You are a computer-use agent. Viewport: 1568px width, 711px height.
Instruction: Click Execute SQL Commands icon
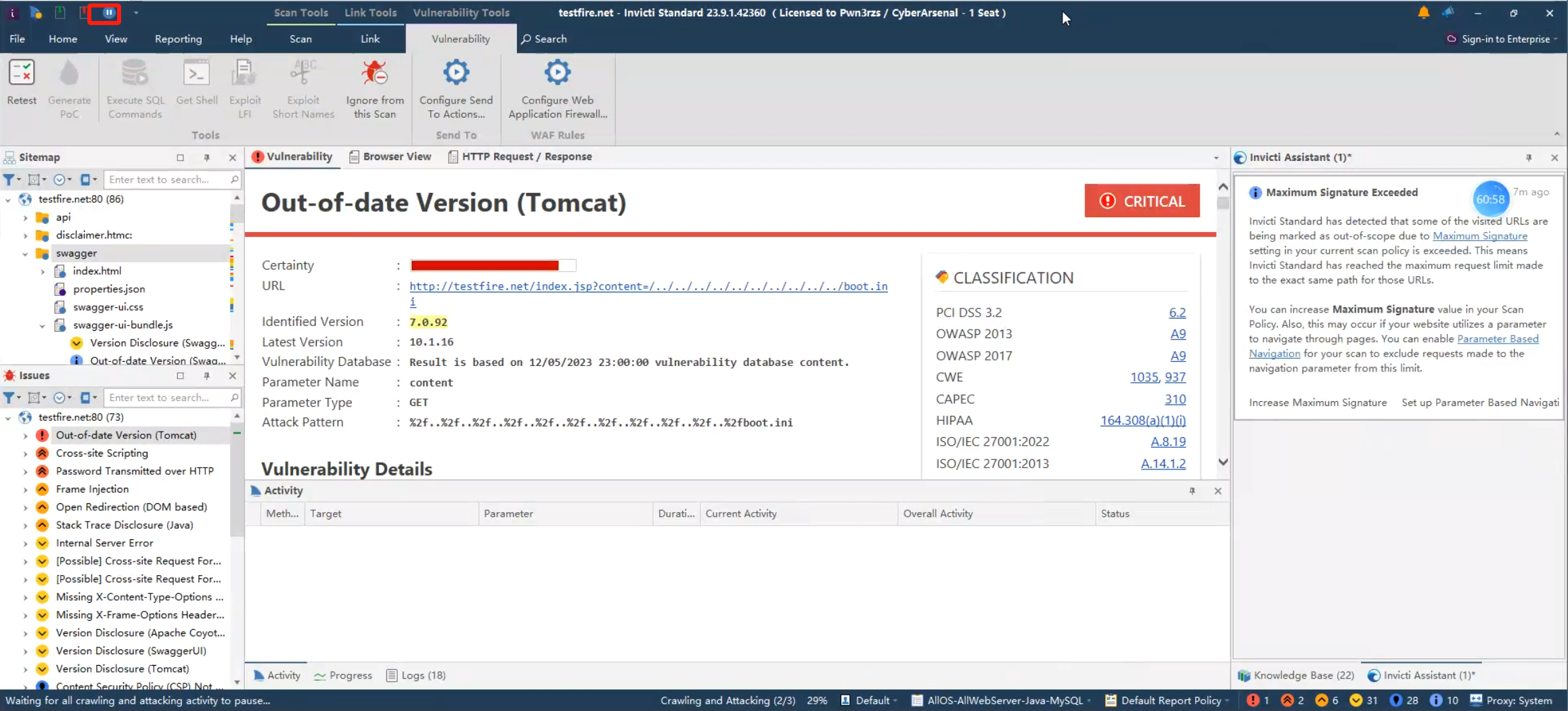135,73
